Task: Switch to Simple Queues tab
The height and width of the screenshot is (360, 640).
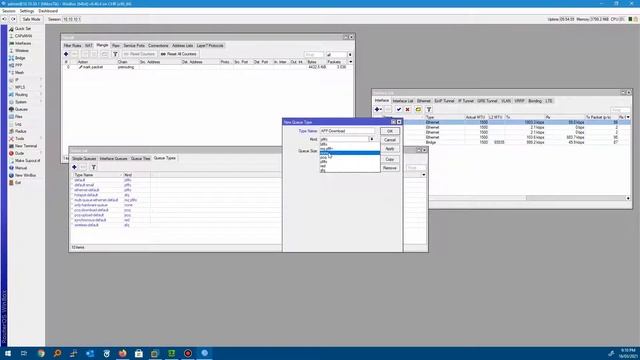Action: point(84,158)
